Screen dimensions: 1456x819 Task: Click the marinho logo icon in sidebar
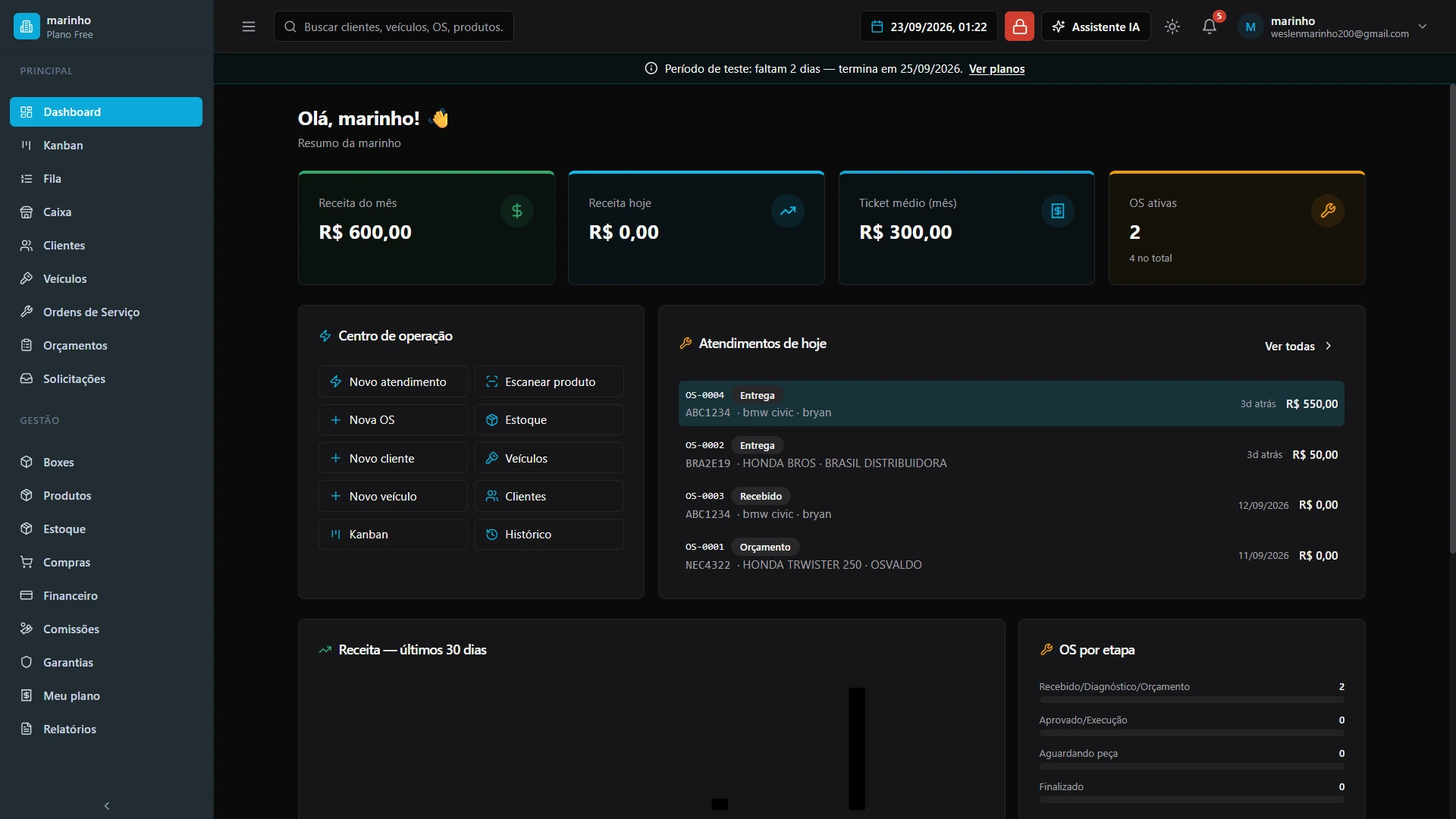tap(27, 27)
